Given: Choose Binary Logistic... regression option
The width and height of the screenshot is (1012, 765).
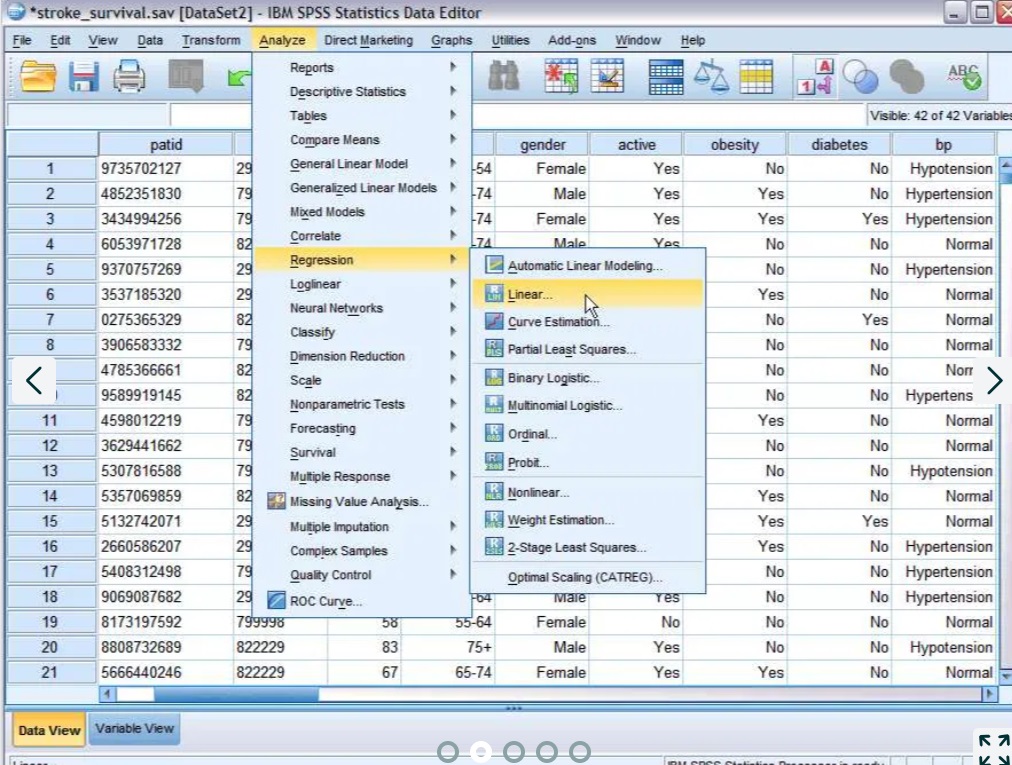Looking at the screenshot, I should click(x=553, y=378).
